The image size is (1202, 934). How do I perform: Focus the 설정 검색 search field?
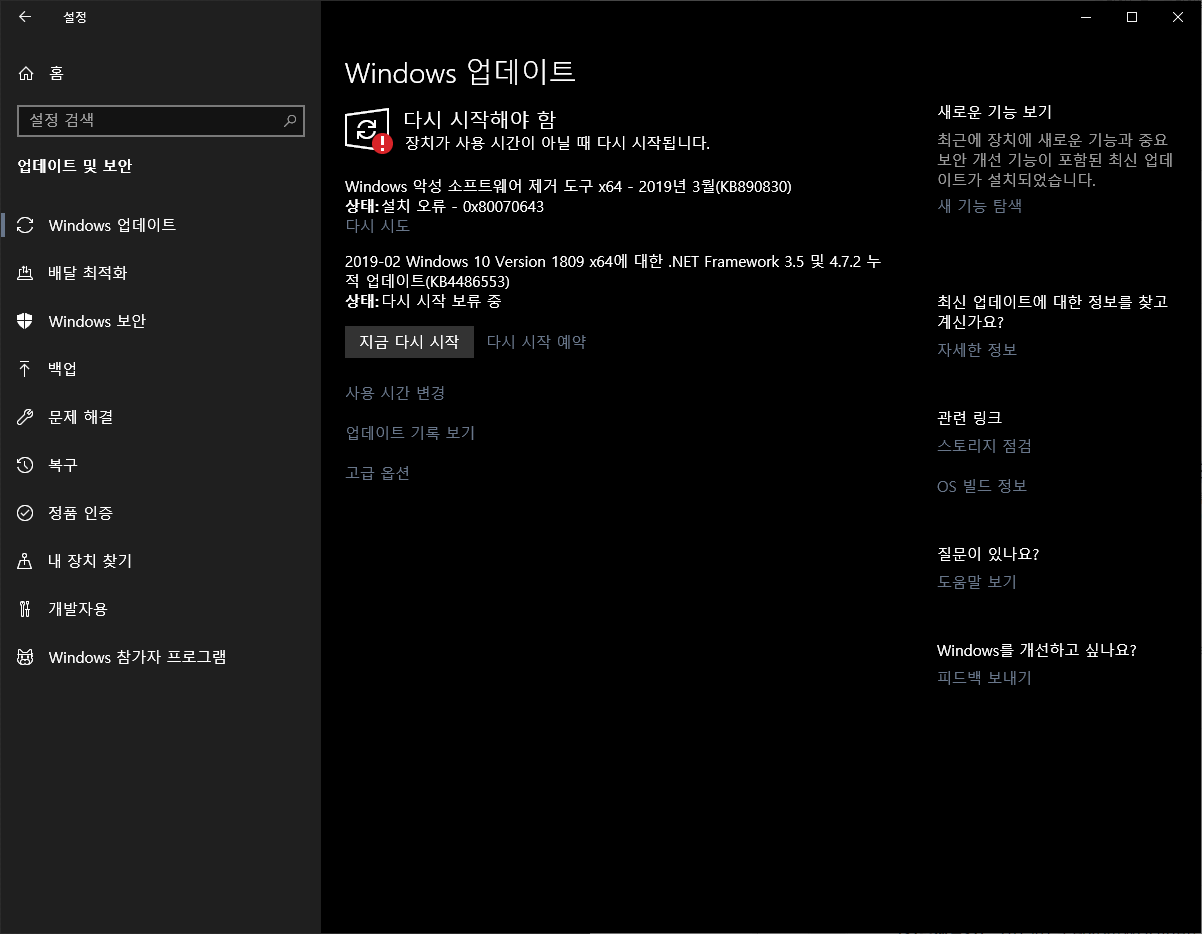point(161,121)
